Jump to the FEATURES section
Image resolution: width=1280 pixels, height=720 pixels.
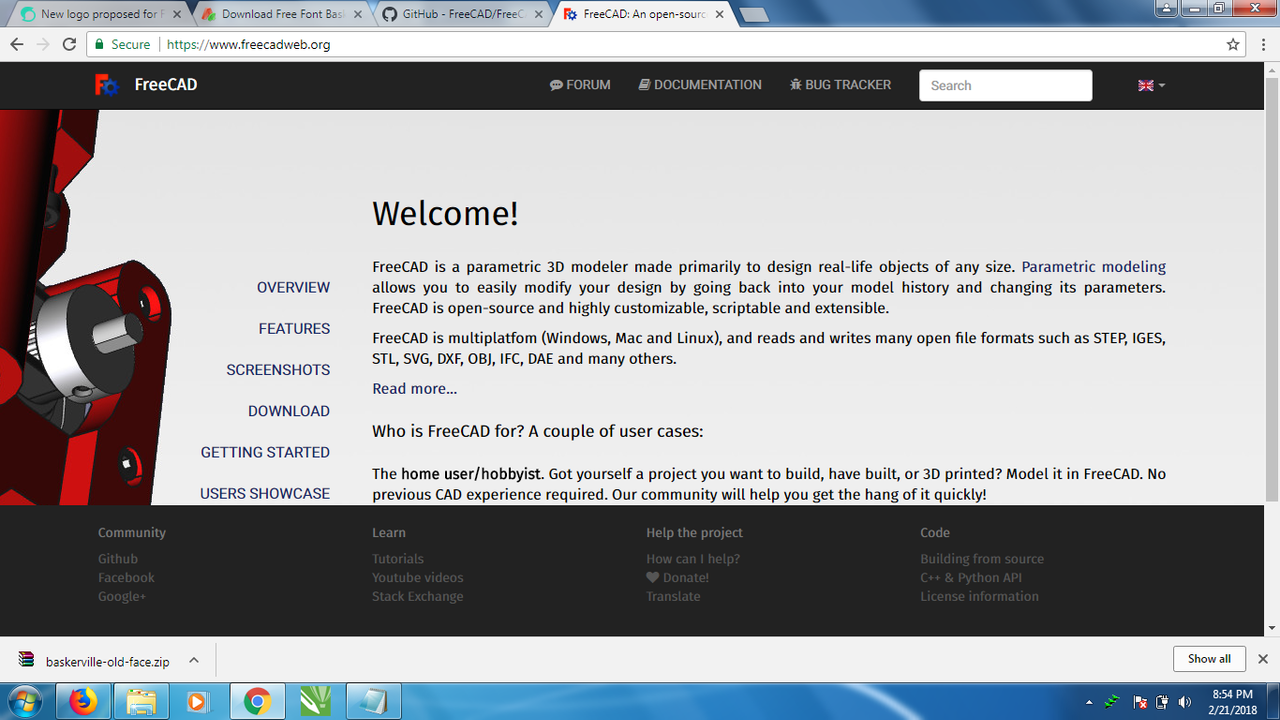point(294,328)
